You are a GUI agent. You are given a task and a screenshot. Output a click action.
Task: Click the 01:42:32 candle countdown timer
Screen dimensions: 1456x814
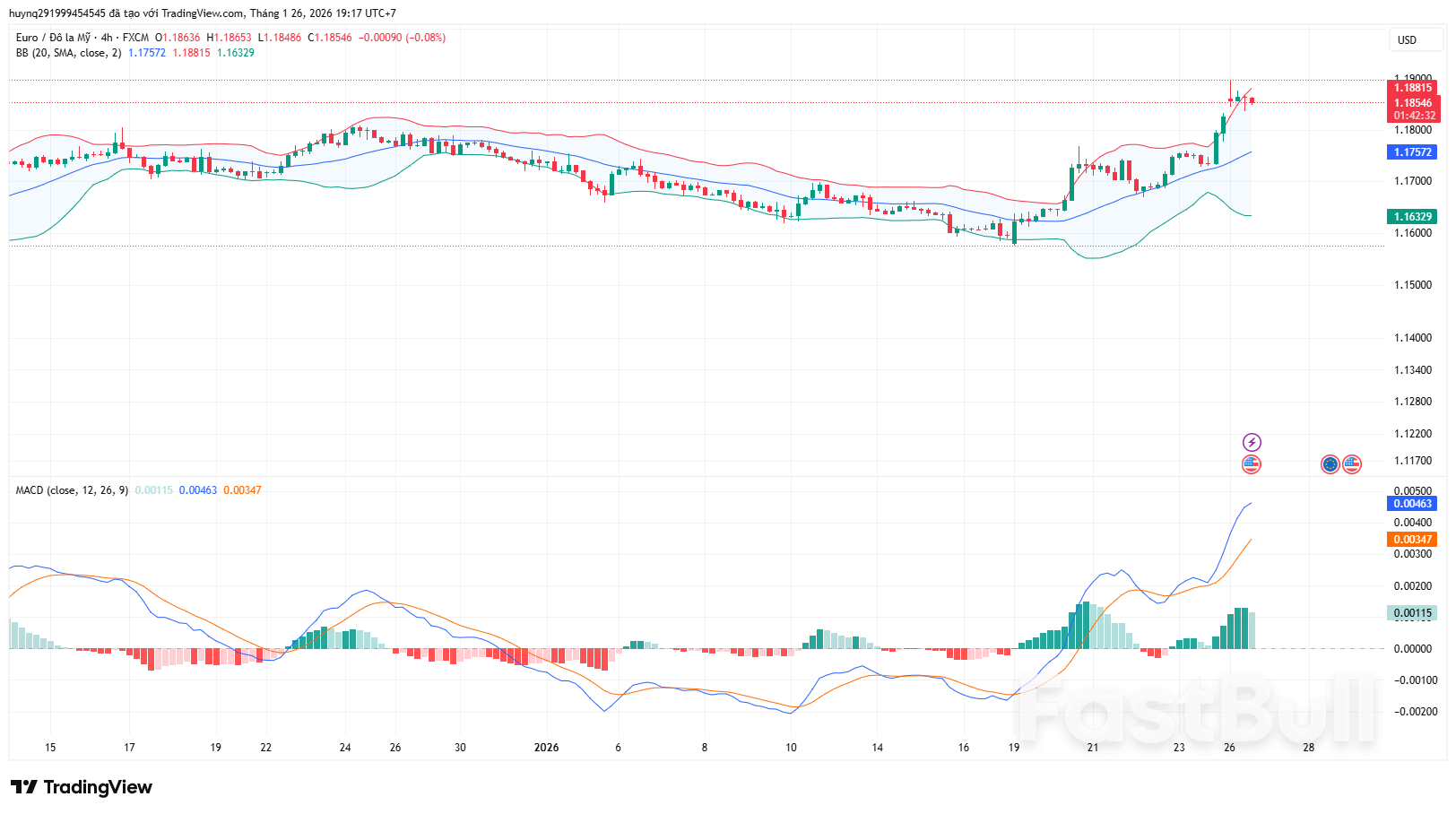pos(1412,116)
